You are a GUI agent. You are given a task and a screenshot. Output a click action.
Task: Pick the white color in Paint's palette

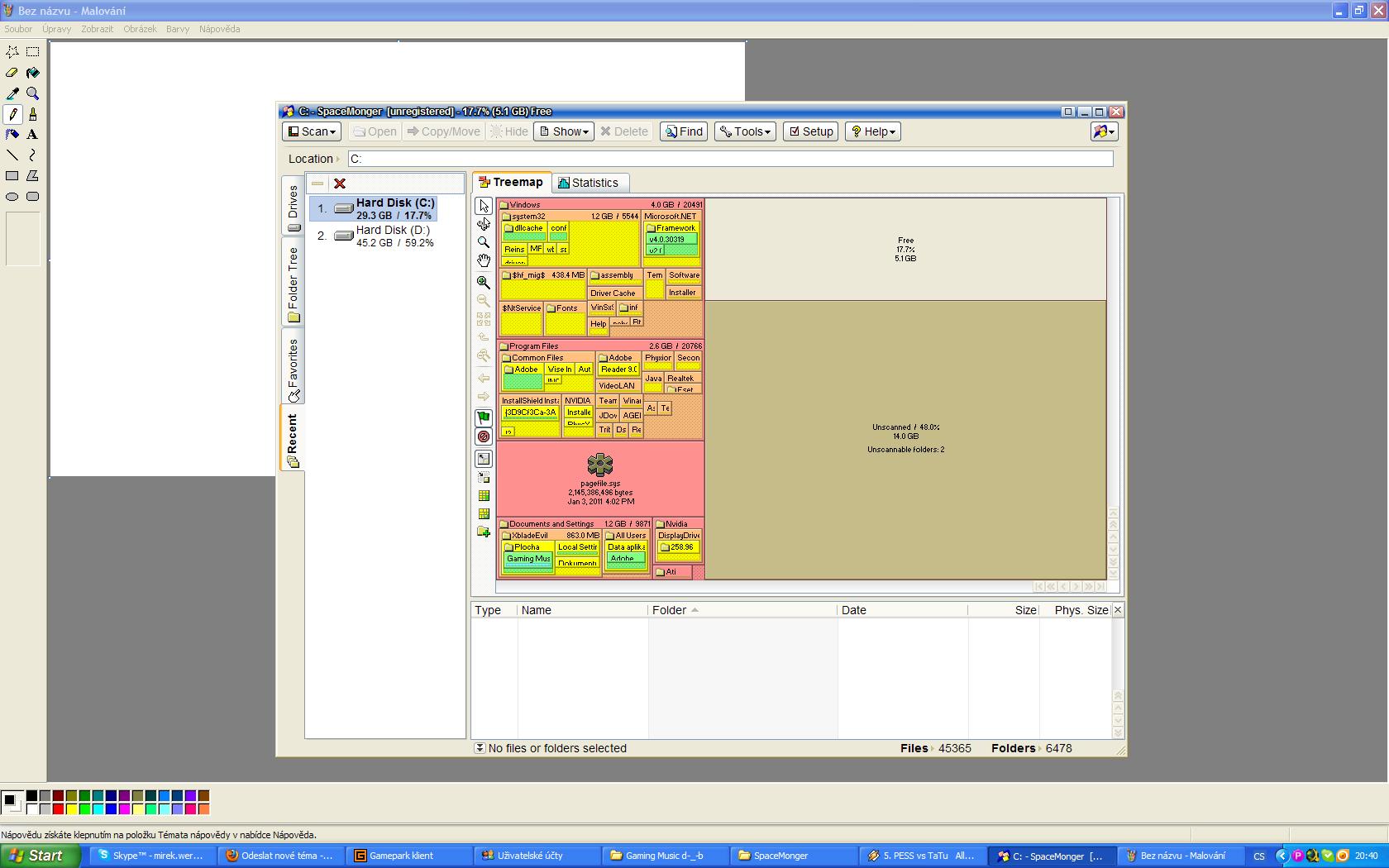click(x=31, y=808)
